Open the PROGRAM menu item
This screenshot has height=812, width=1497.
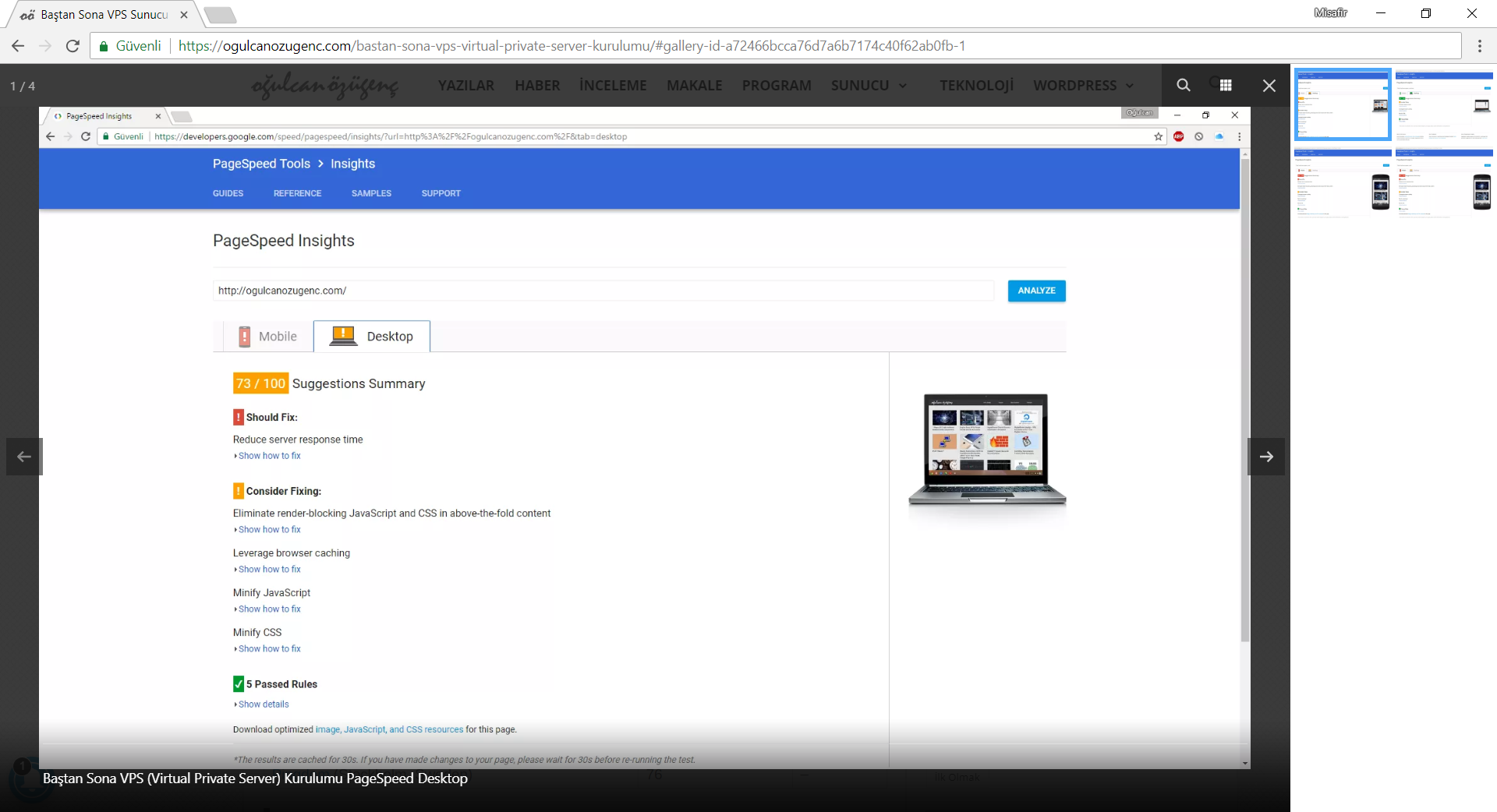(x=777, y=86)
